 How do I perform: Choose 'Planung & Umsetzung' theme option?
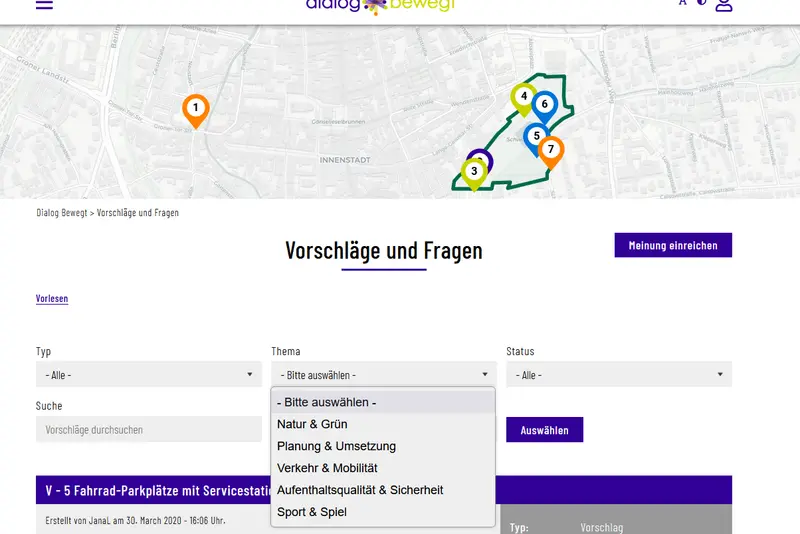383,446
